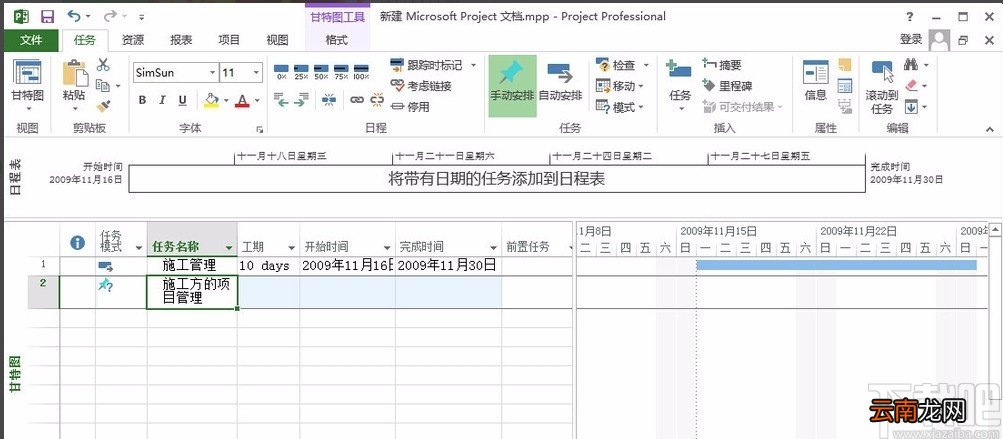Image resolution: width=1003 pixels, height=439 pixels.
Task: Open the Inspect (检查) dropdown
Action: [x=622, y=65]
